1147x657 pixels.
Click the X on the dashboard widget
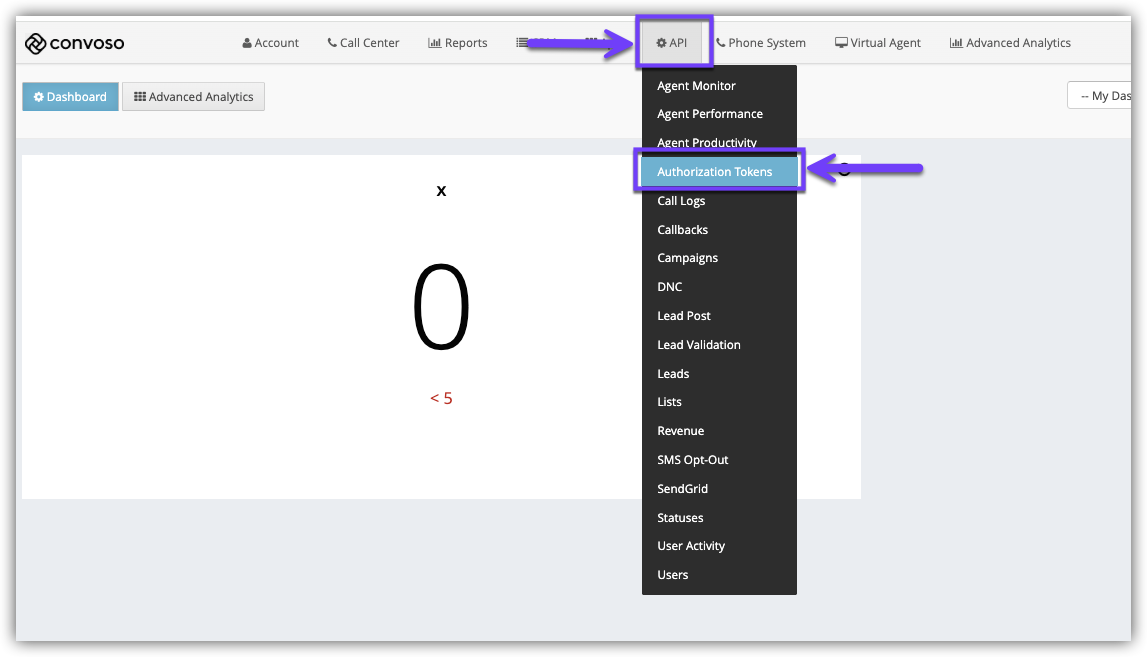click(x=441, y=191)
